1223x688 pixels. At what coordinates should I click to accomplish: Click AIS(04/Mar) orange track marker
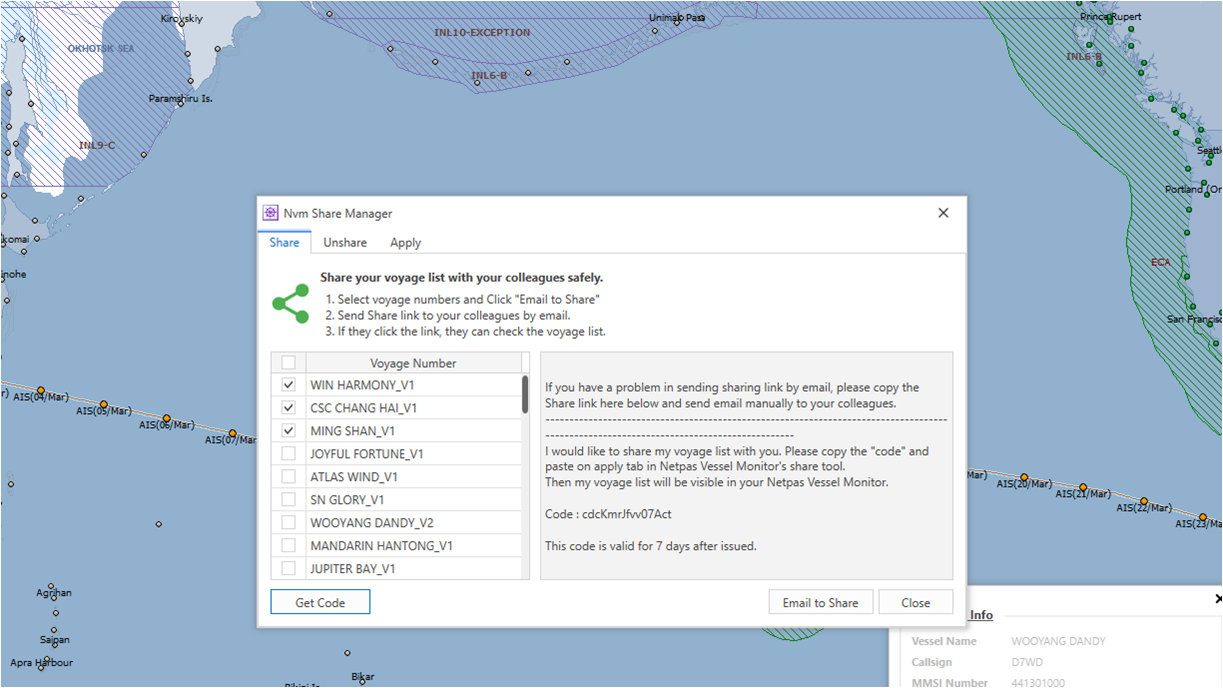point(41,391)
